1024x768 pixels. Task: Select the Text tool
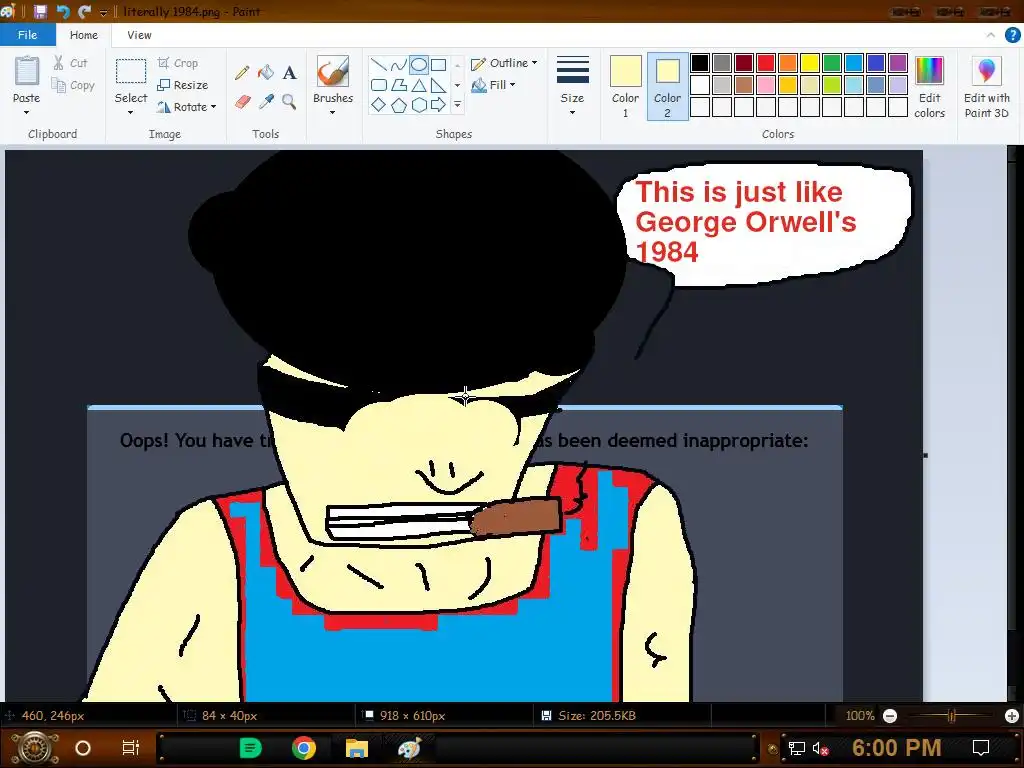(x=289, y=72)
